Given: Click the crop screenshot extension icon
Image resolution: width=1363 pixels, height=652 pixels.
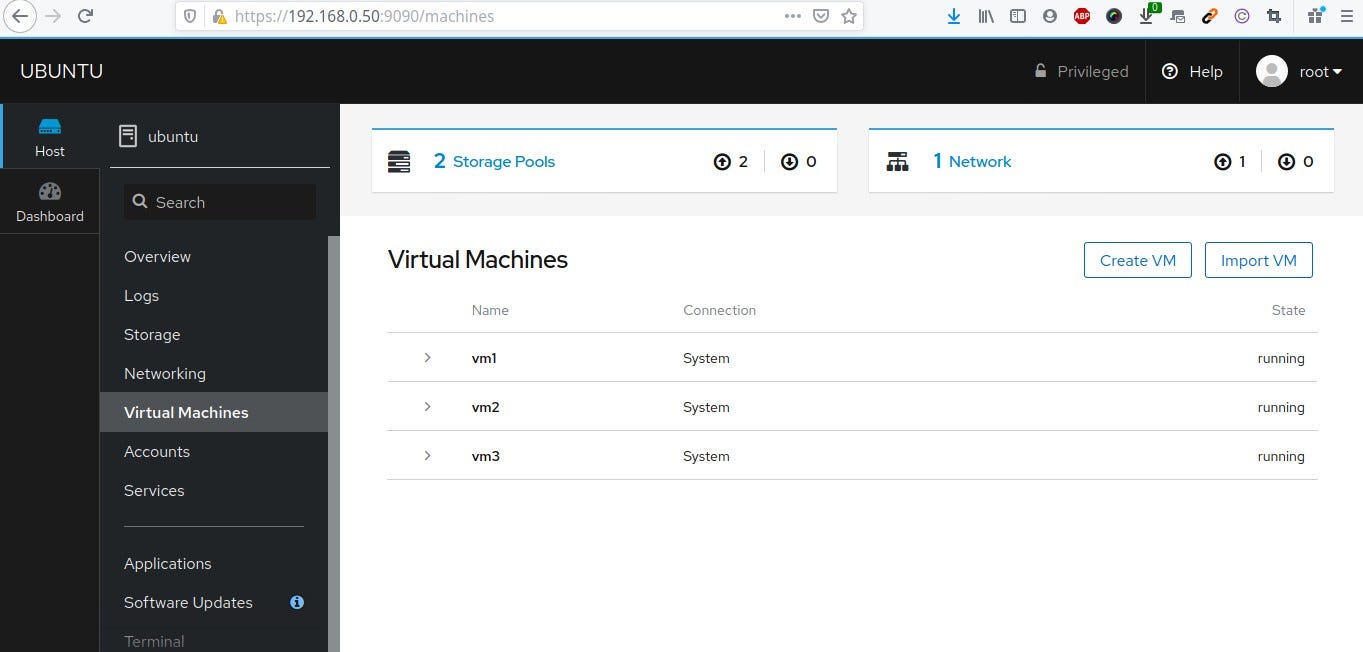Looking at the screenshot, I should point(1273,16).
